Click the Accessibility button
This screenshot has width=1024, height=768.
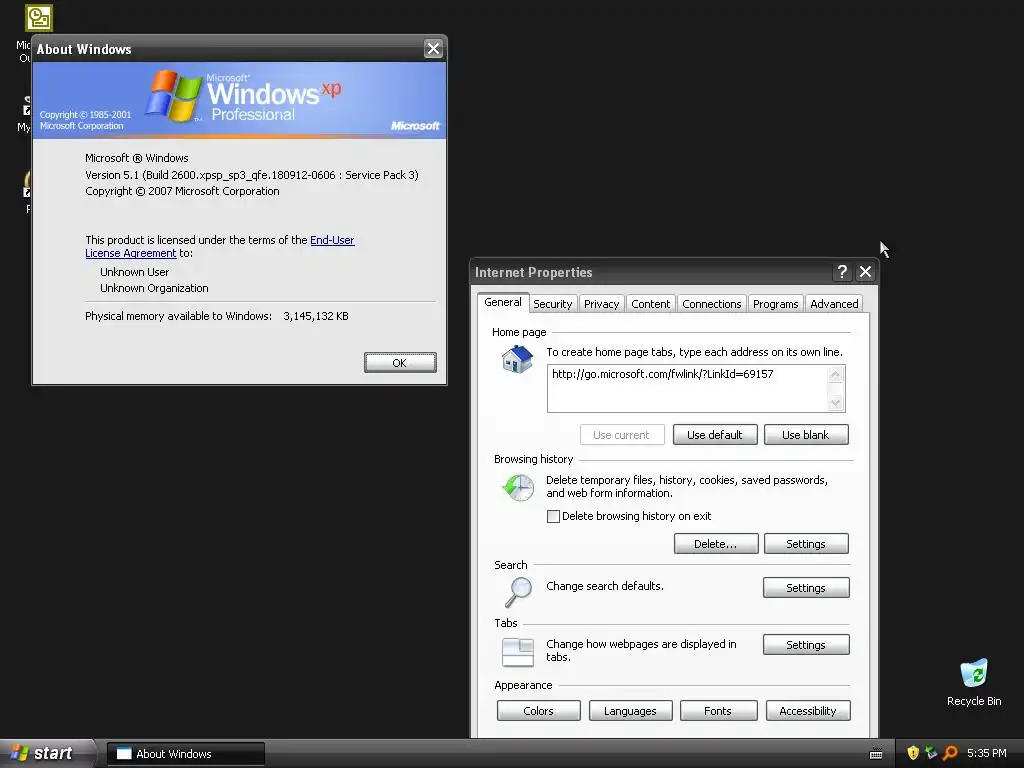[808, 711]
